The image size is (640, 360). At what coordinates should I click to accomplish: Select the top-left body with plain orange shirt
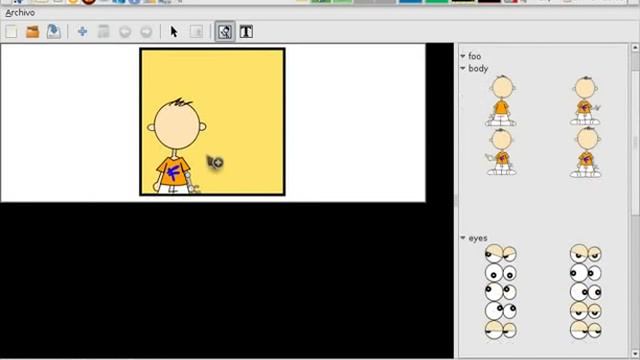[x=501, y=100]
